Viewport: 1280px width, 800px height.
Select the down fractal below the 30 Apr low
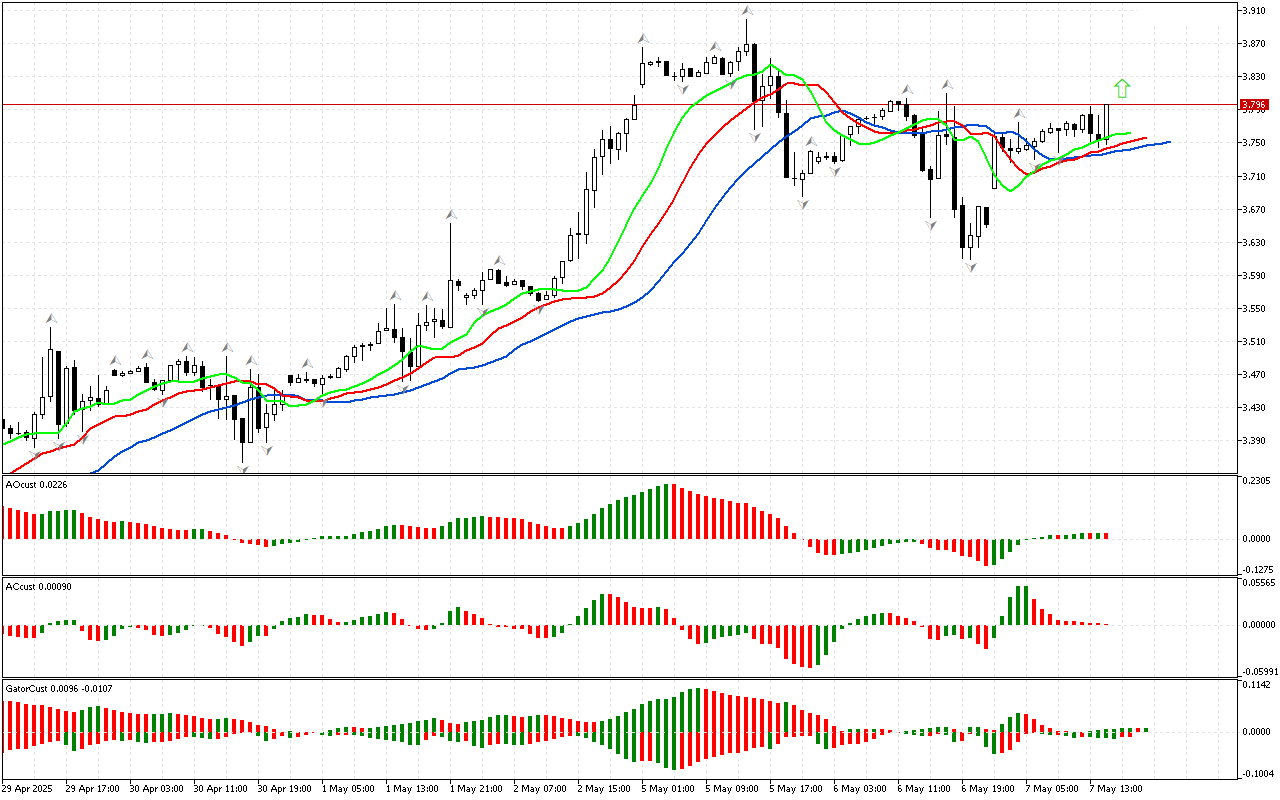click(242, 468)
